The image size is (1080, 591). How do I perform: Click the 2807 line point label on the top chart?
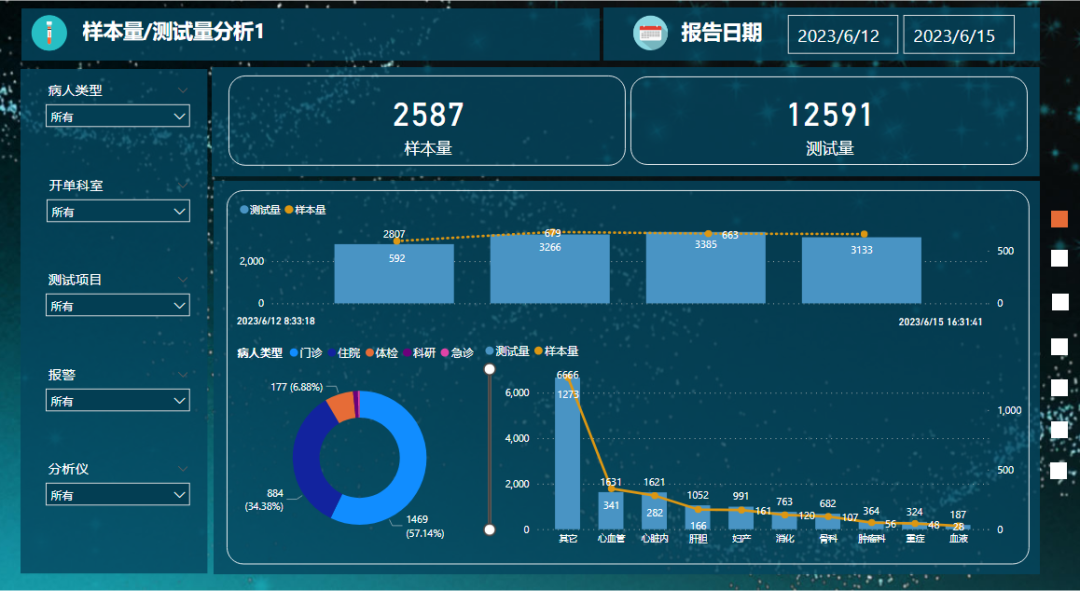pyautogui.click(x=394, y=234)
